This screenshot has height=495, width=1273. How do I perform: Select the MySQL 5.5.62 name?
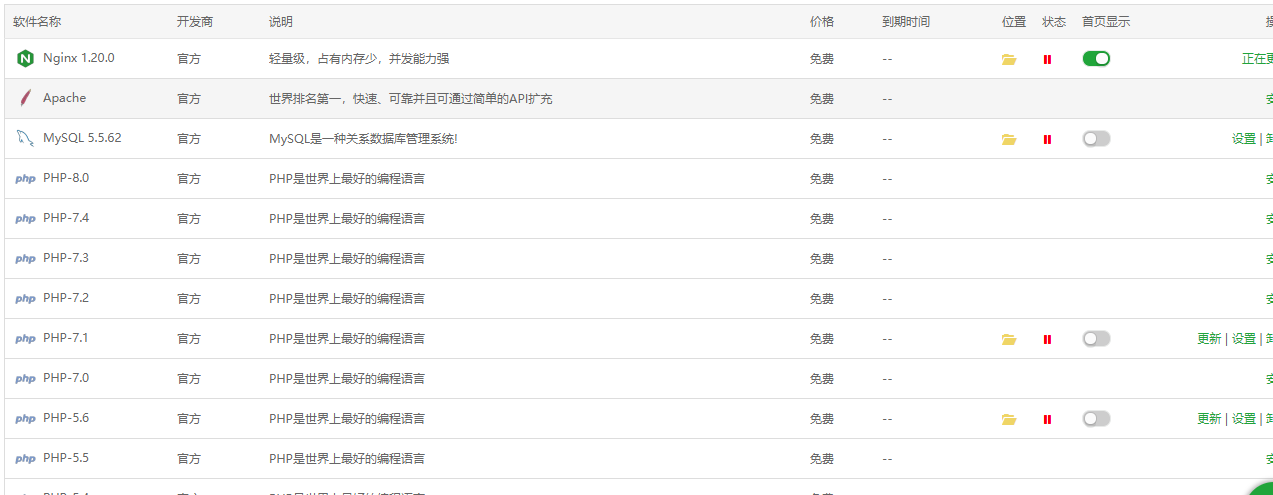tap(82, 138)
